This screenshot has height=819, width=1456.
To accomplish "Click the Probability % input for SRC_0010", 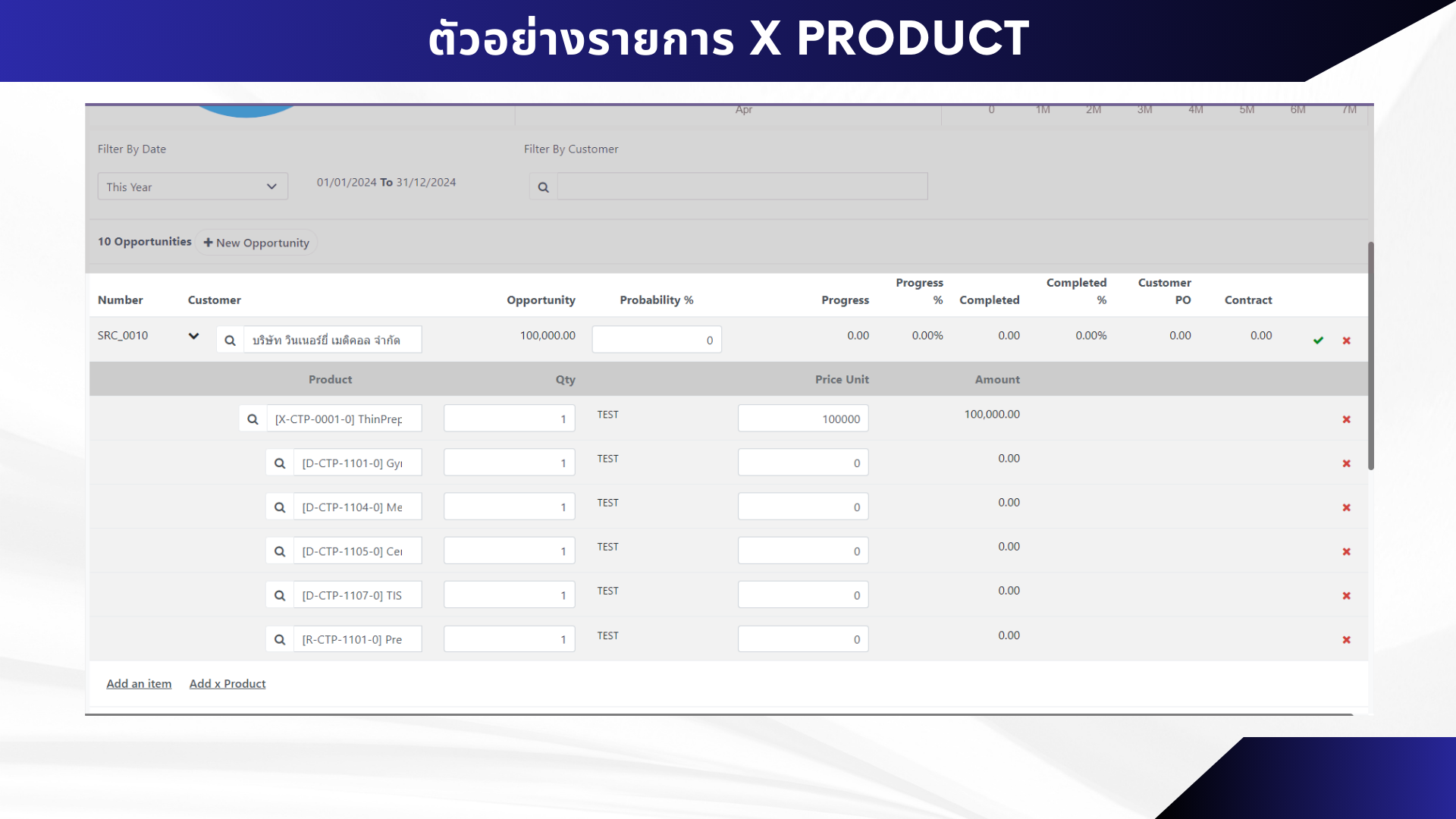I will [x=656, y=340].
